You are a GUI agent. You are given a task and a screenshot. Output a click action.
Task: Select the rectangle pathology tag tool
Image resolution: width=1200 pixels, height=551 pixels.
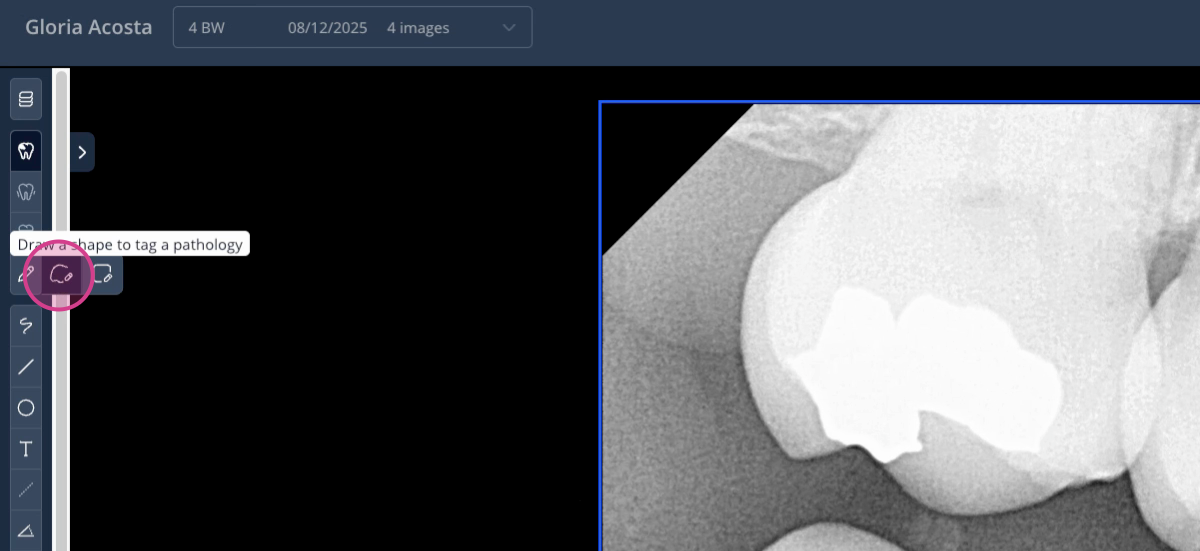102,273
